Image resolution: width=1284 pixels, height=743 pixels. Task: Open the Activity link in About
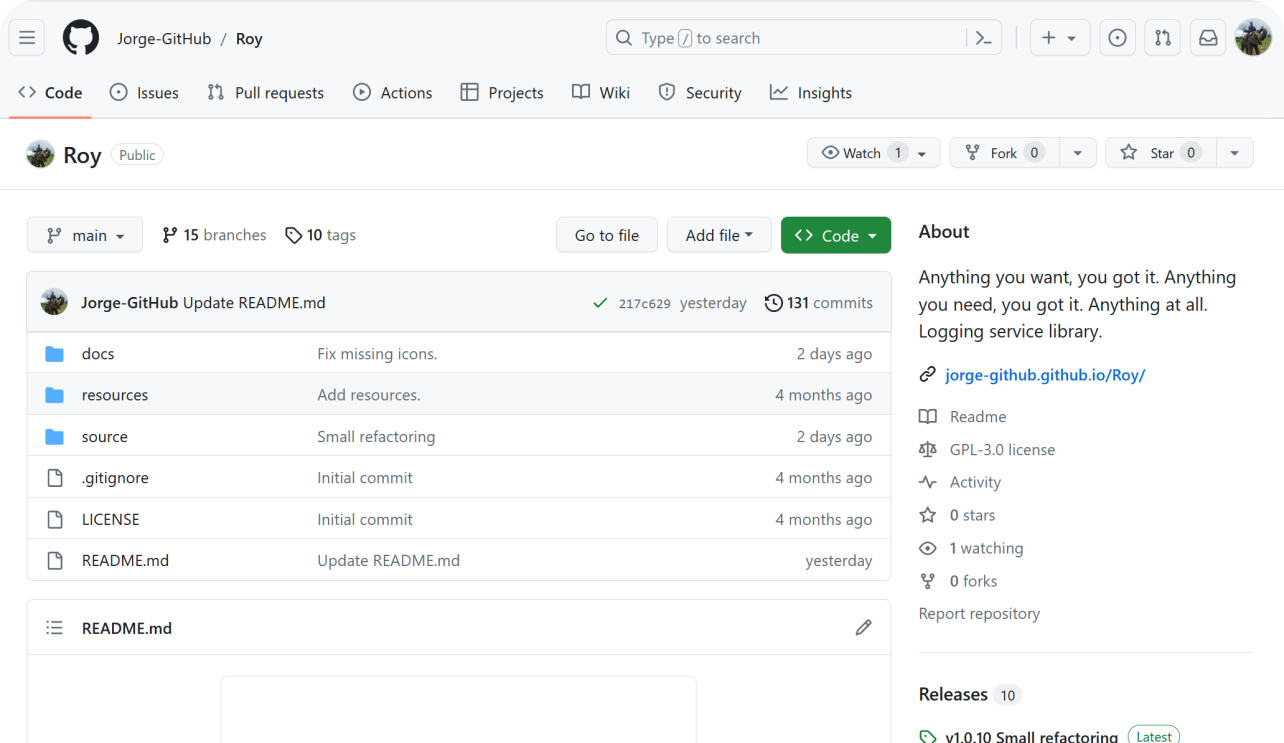[975, 482]
